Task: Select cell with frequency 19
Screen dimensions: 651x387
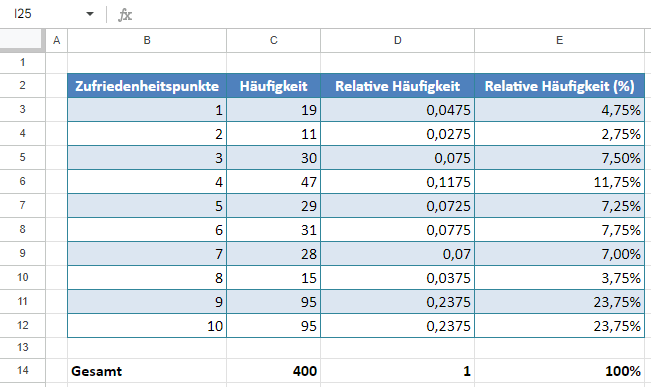Action: pyautogui.click(x=273, y=110)
